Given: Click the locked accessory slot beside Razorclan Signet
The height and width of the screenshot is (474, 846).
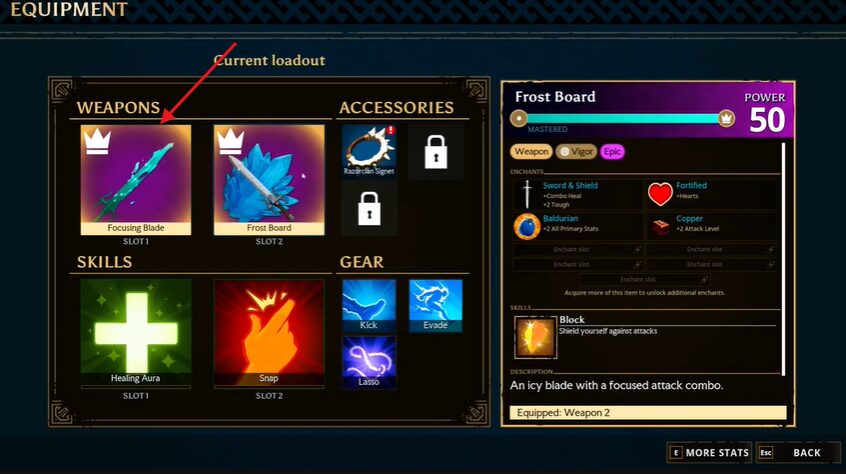Looking at the screenshot, I should (436, 152).
